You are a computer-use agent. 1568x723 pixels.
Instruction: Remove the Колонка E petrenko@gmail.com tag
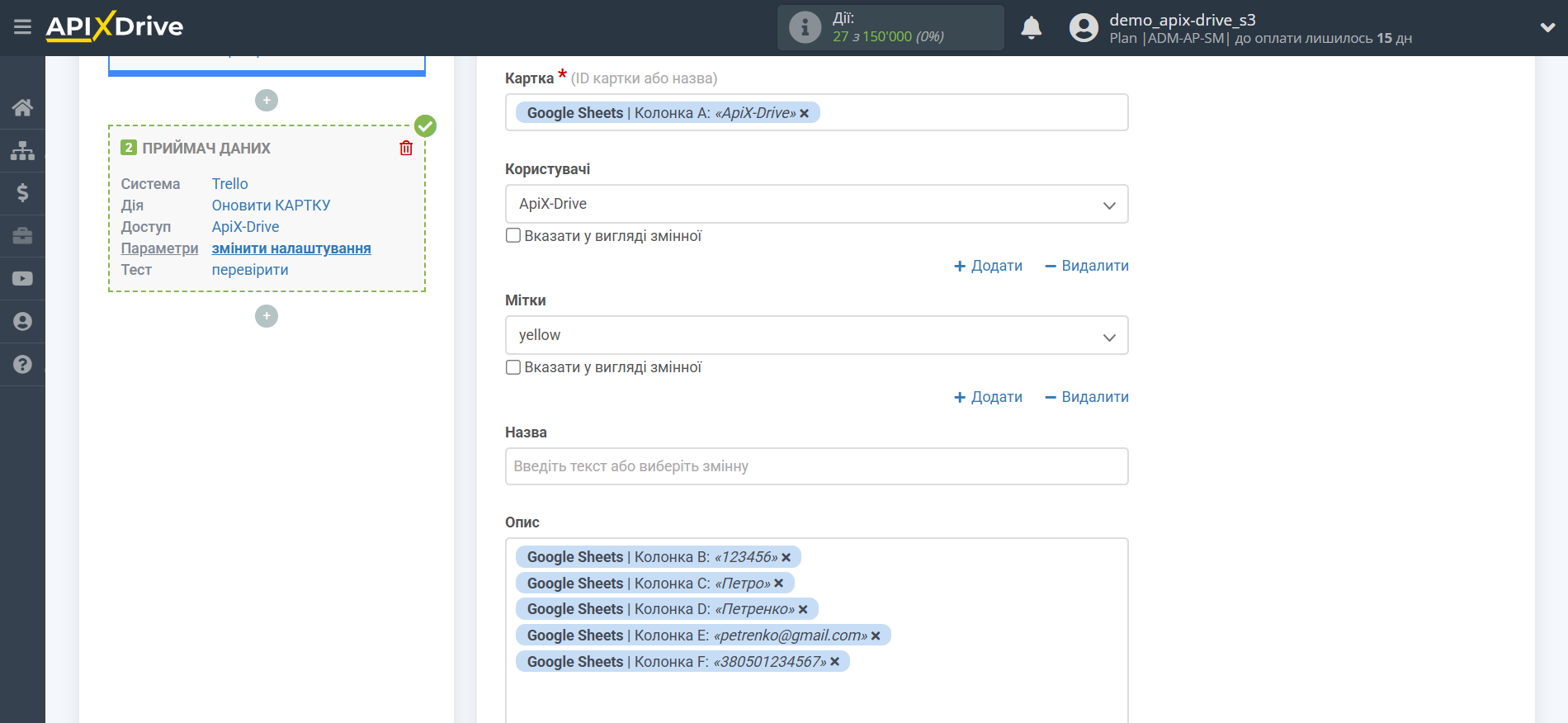876,636
